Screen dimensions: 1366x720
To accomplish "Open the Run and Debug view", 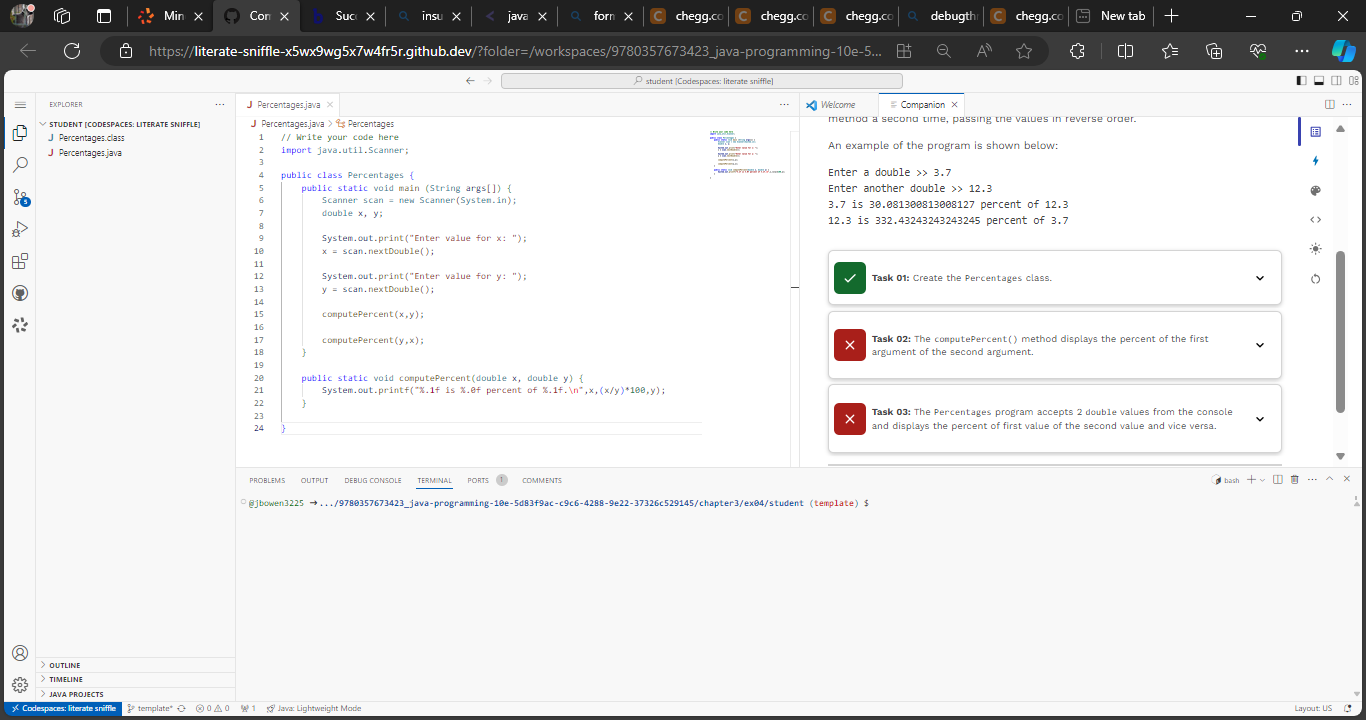I will coord(20,228).
